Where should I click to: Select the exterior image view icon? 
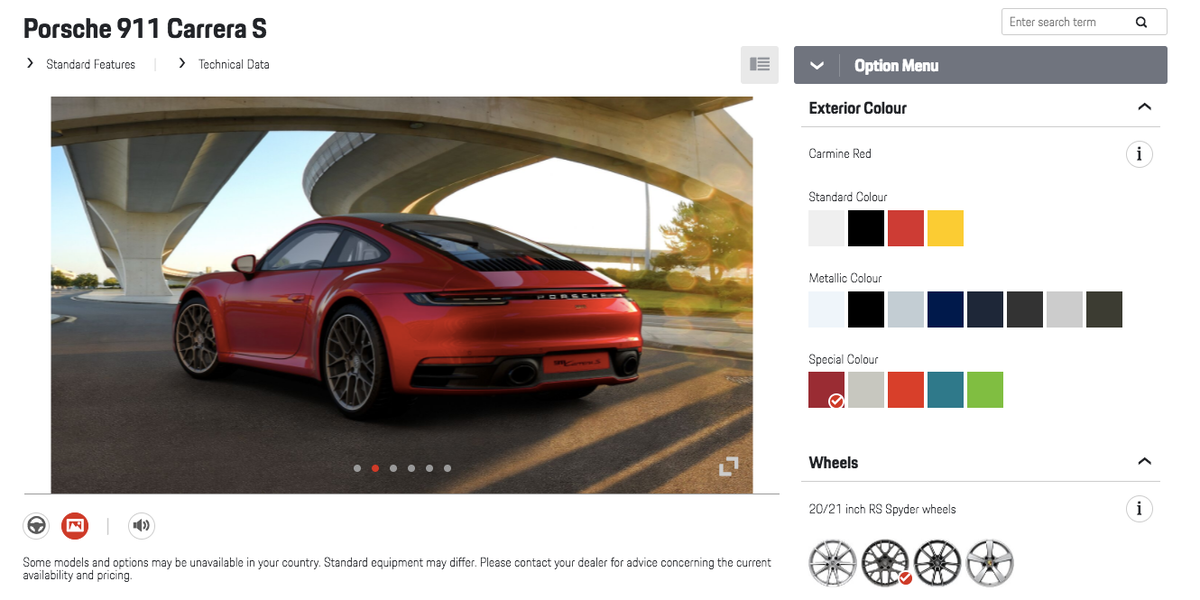click(75, 525)
